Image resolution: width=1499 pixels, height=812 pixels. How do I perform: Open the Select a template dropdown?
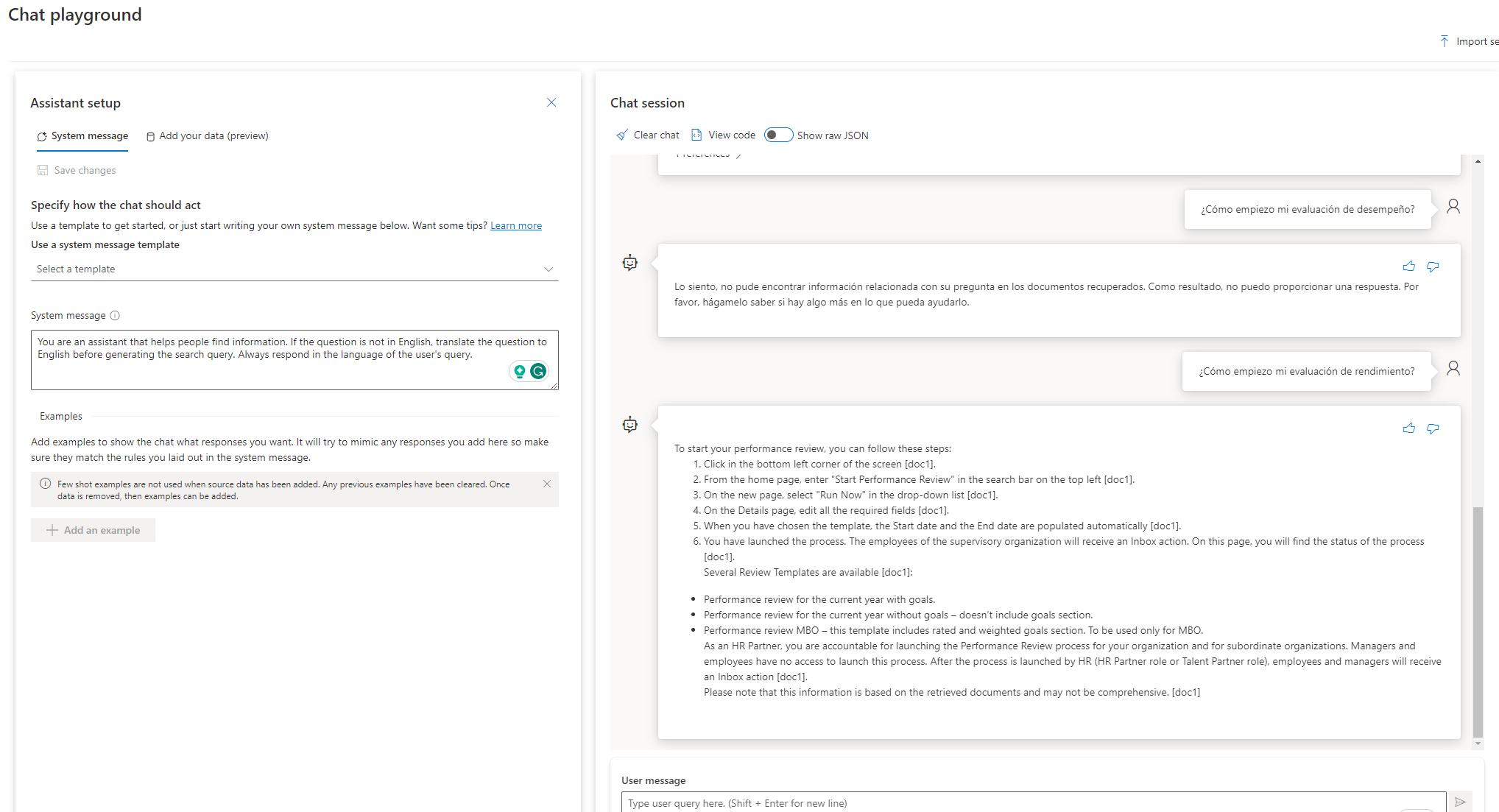294,269
